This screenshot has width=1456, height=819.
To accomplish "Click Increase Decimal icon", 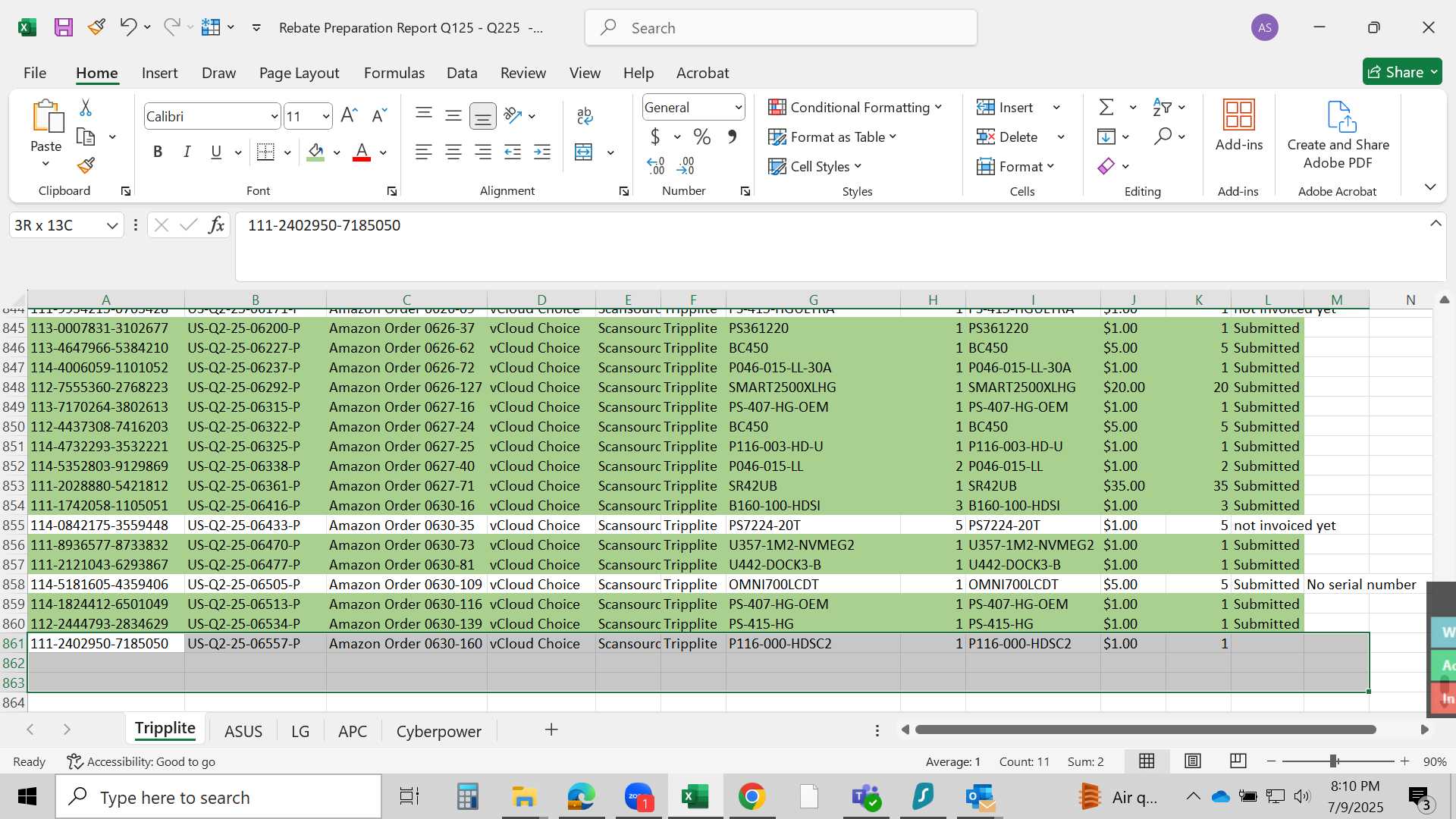I will [x=656, y=165].
